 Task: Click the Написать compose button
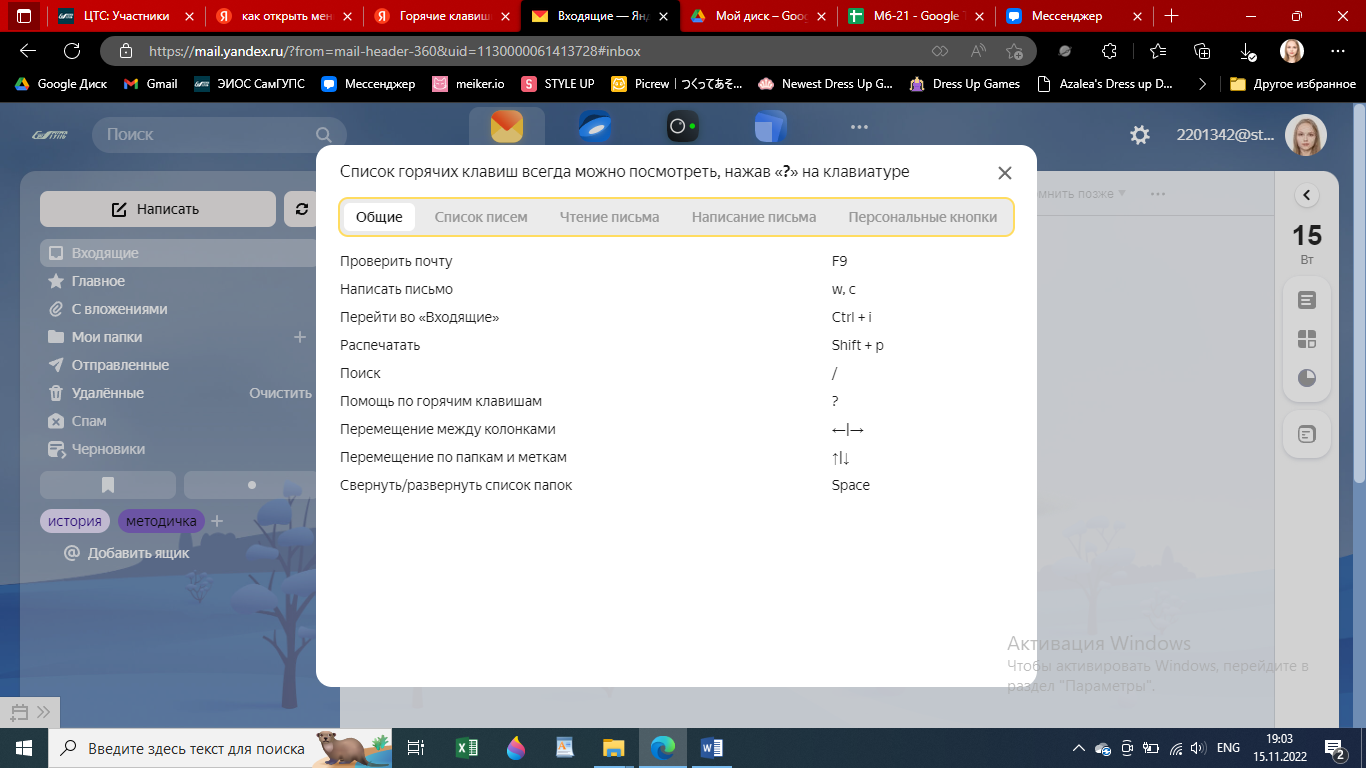click(x=158, y=209)
